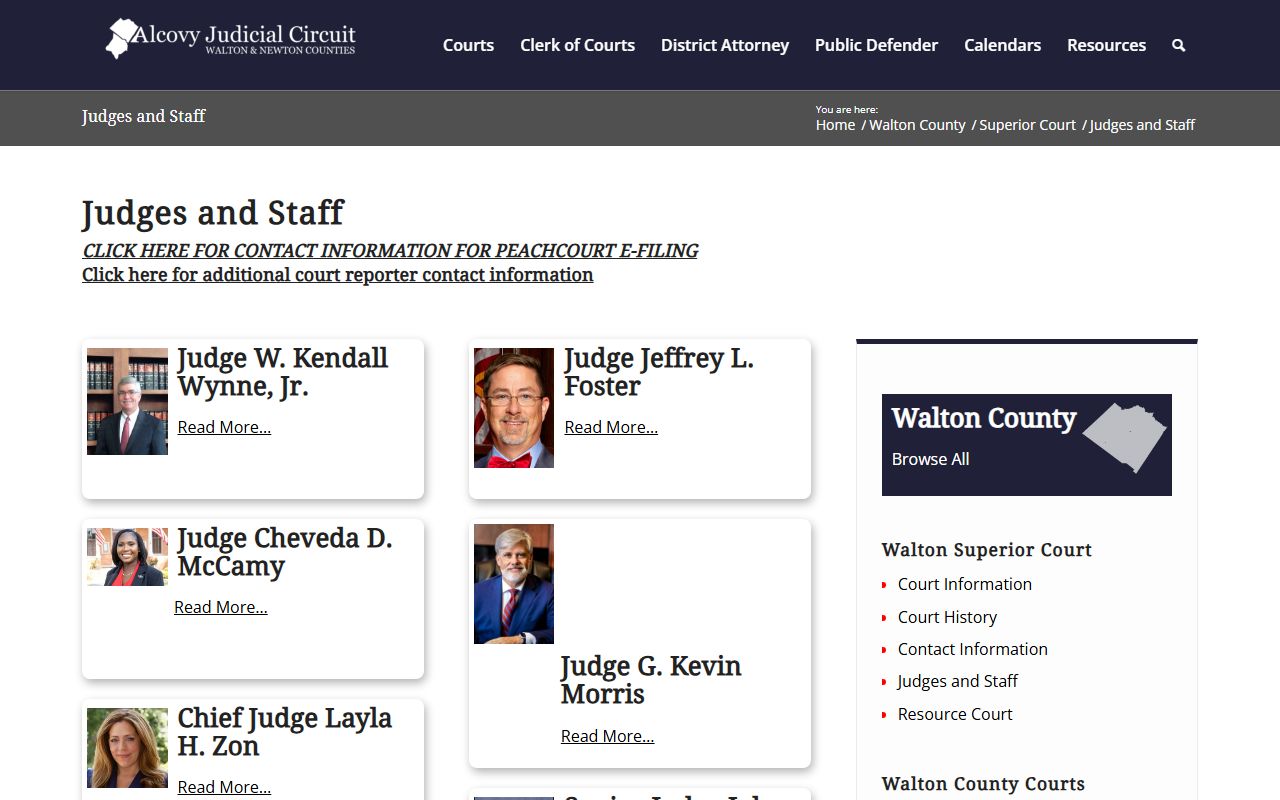Click the photo of Judge W. Kendall Wynne, Jr.
The image size is (1280, 800).
click(127, 401)
